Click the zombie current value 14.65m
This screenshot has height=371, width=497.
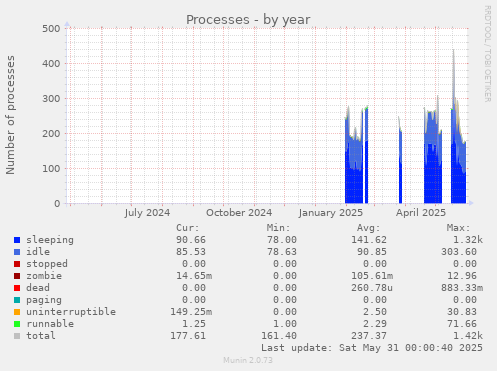point(194,276)
